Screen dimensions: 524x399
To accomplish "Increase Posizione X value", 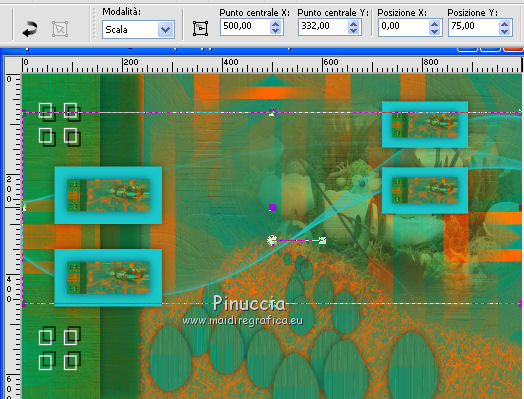I will tap(434, 24).
